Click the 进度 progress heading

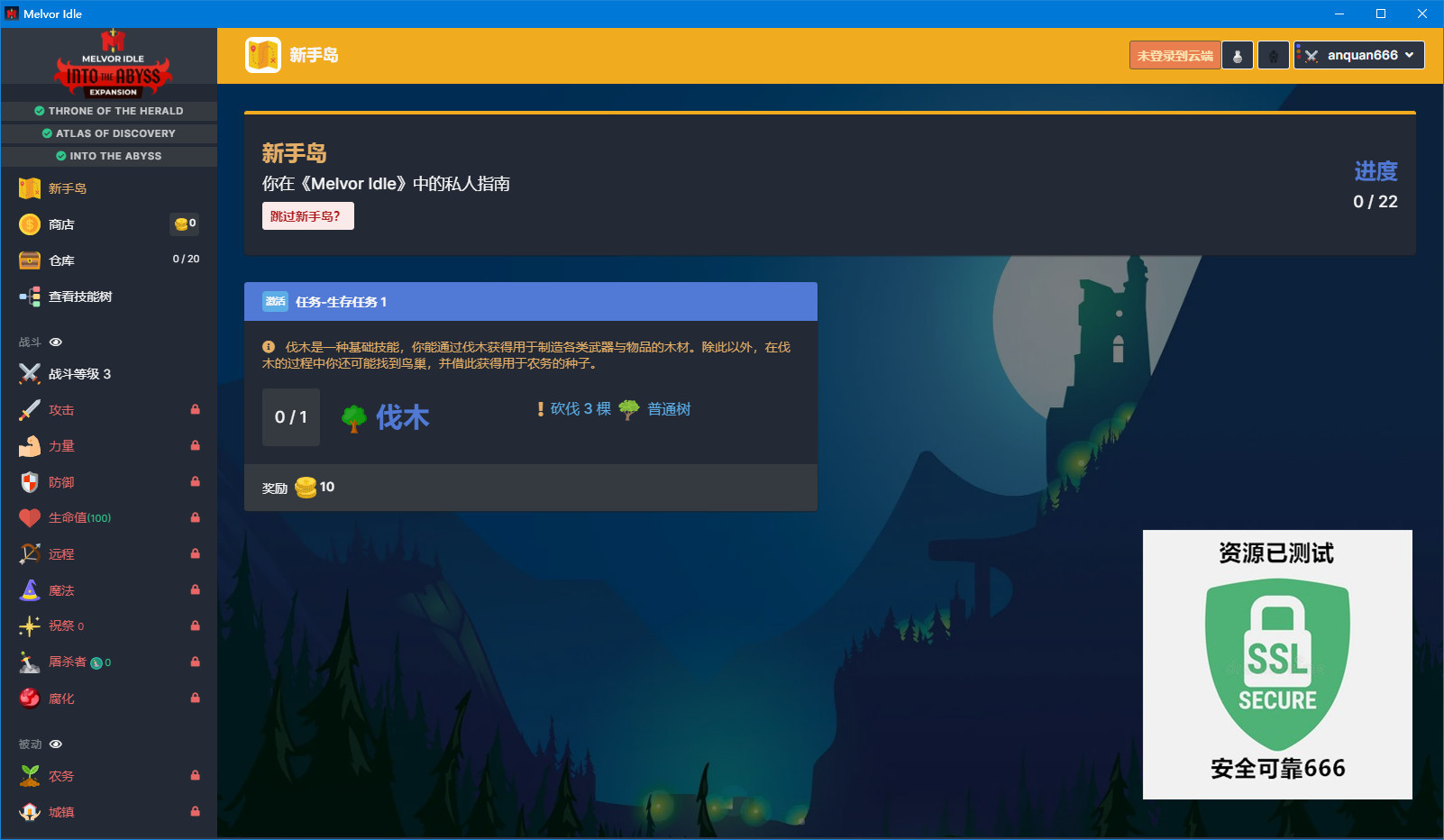coord(1375,171)
